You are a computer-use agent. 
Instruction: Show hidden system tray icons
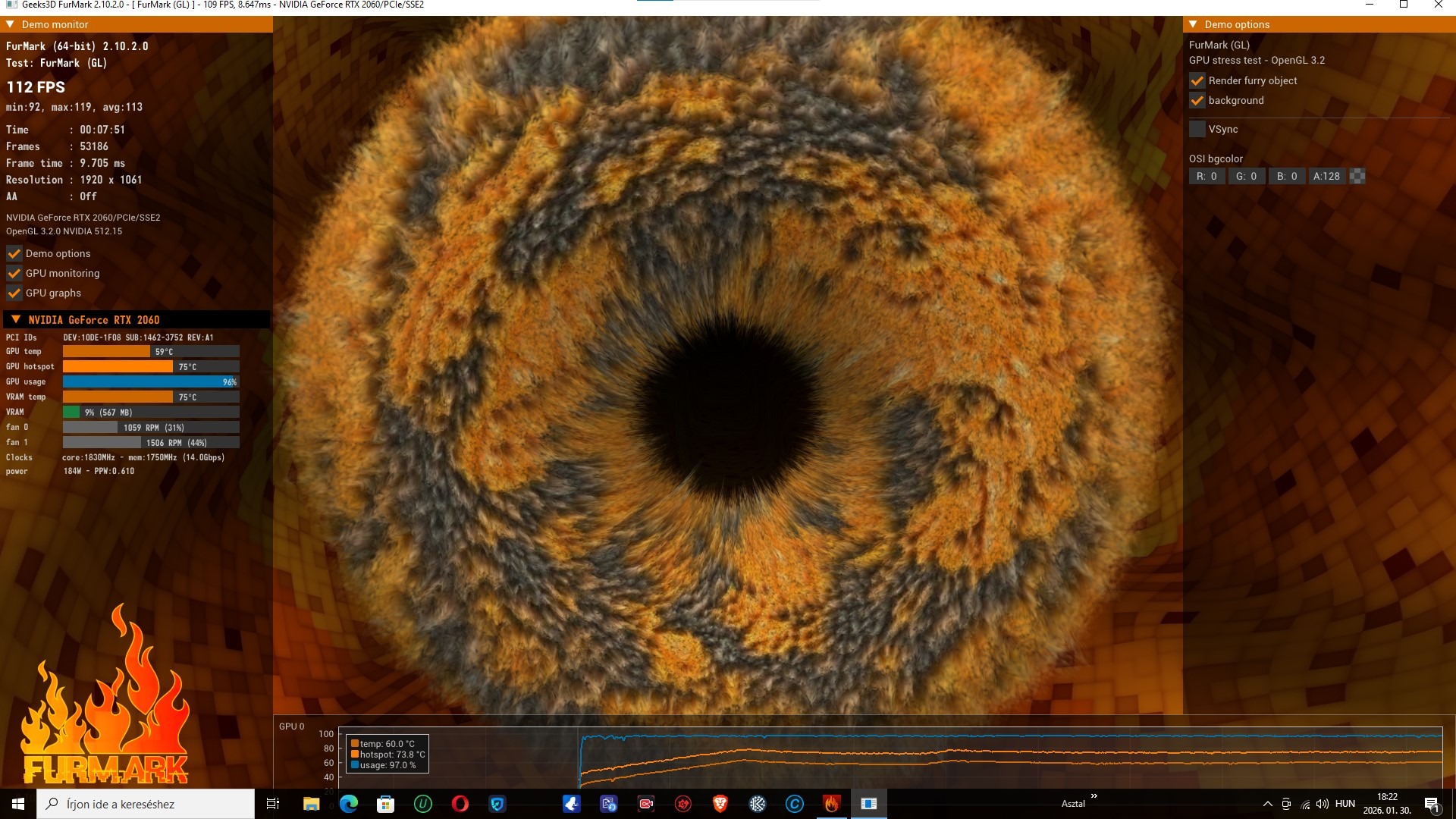pyautogui.click(x=1267, y=804)
